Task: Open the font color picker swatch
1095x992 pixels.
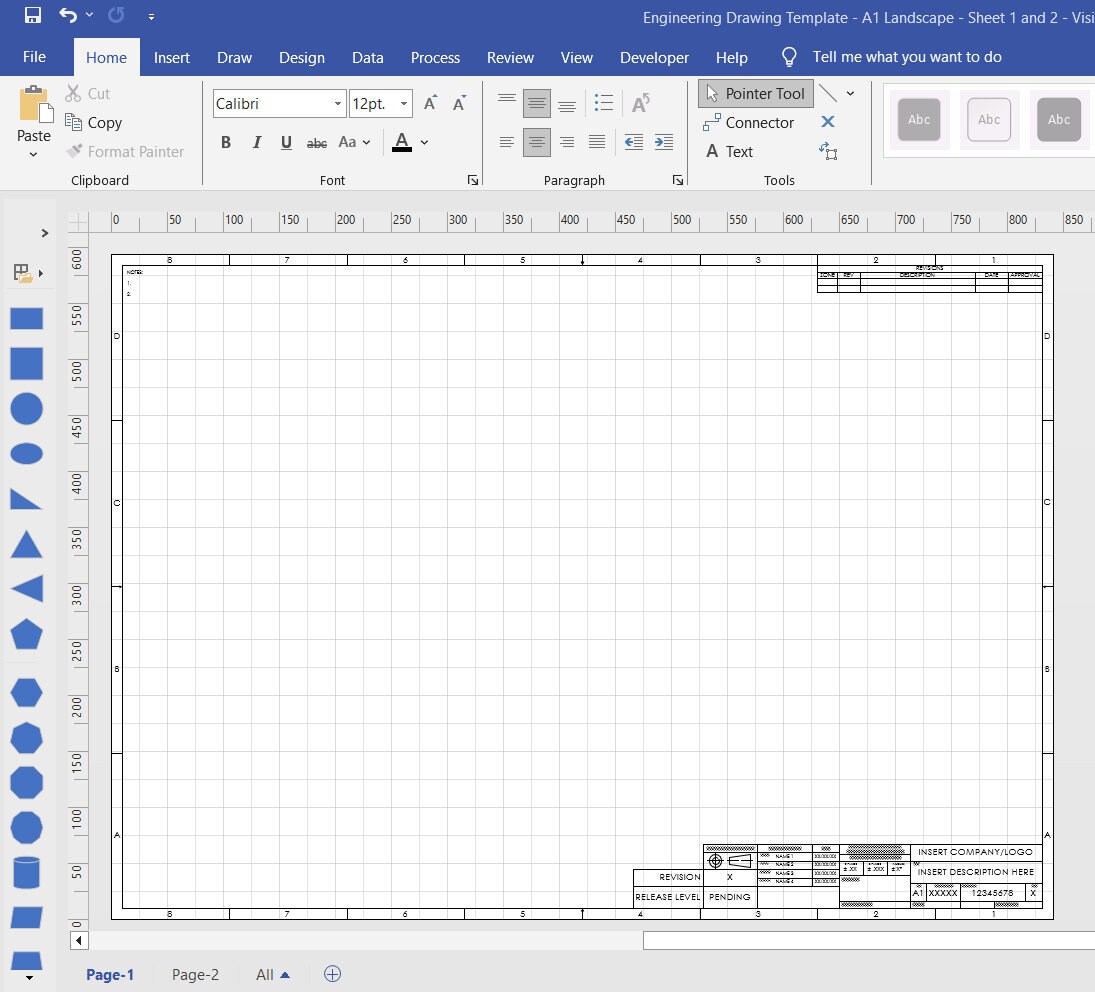Action: click(404, 142)
